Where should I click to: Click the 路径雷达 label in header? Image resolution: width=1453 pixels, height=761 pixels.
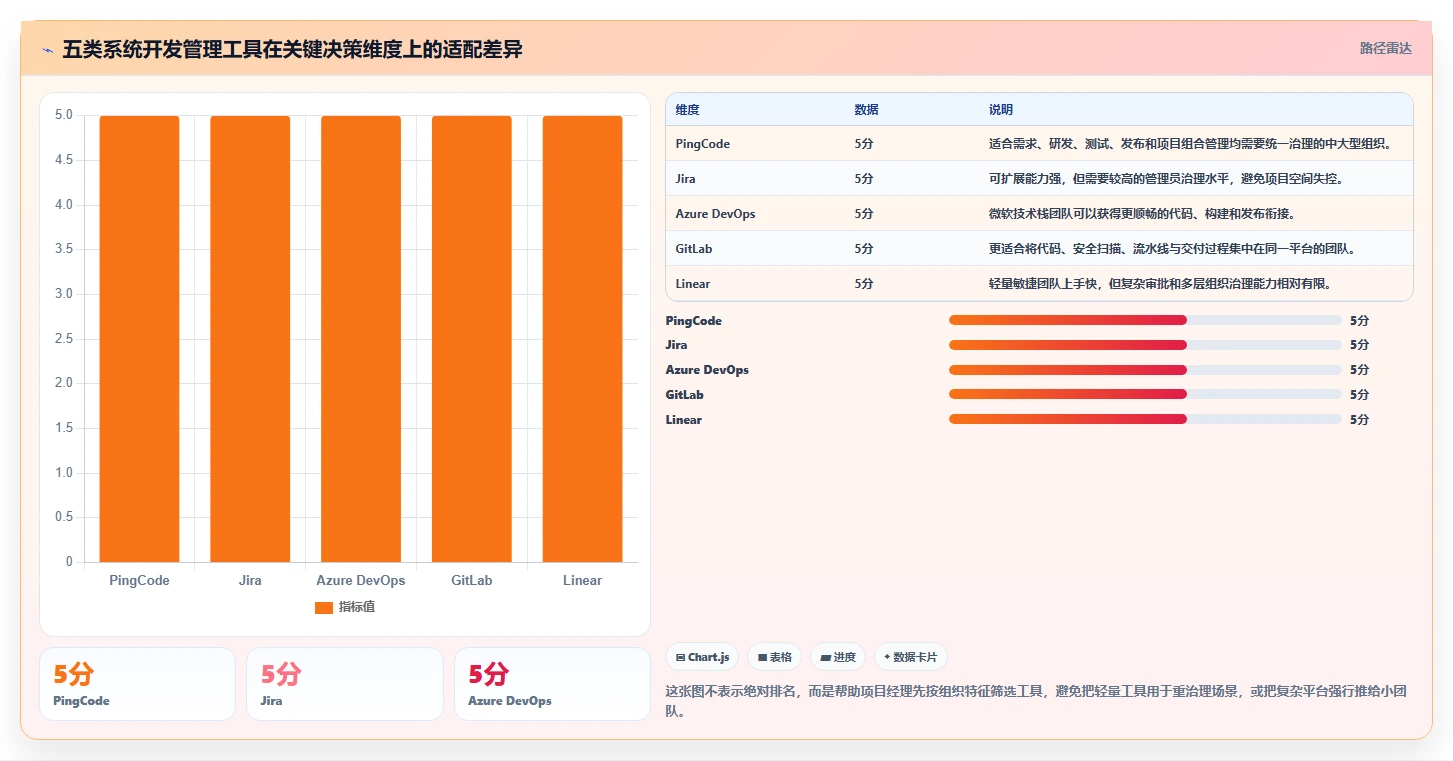coord(1385,48)
